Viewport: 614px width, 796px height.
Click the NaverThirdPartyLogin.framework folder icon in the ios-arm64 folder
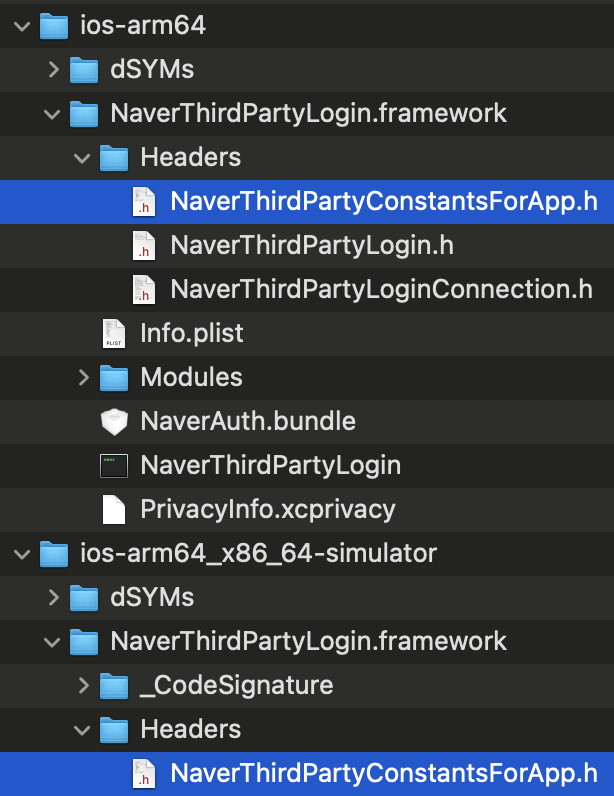[84, 114]
